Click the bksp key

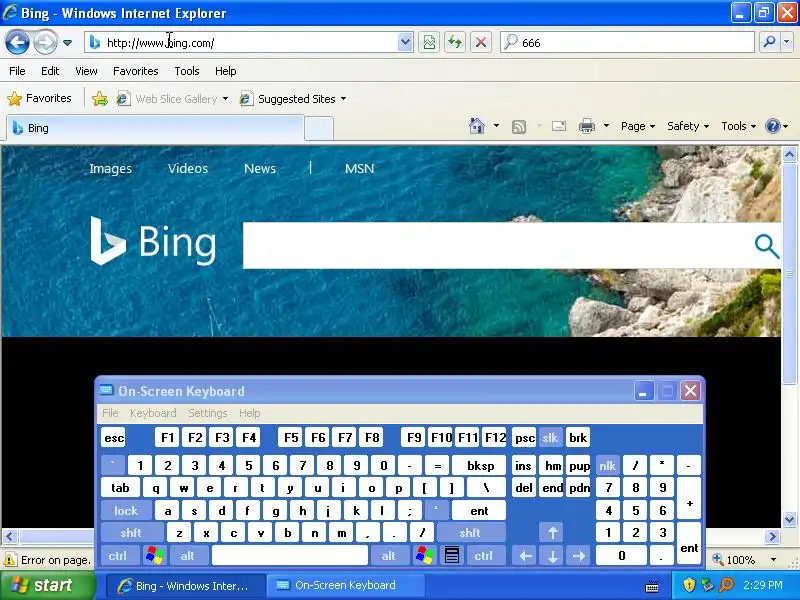click(480, 466)
